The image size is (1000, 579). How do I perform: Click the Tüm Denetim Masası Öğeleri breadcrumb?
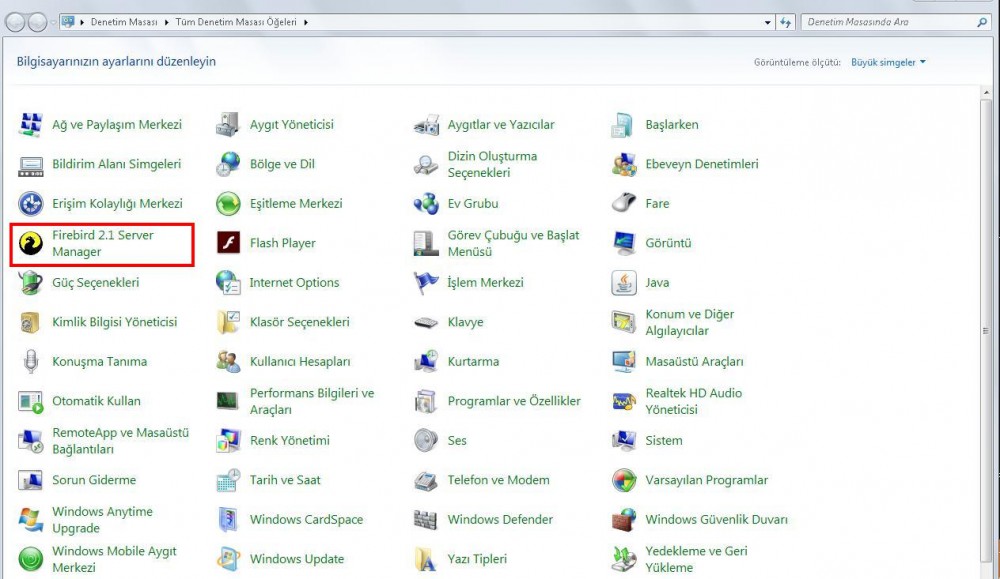pyautogui.click(x=236, y=22)
